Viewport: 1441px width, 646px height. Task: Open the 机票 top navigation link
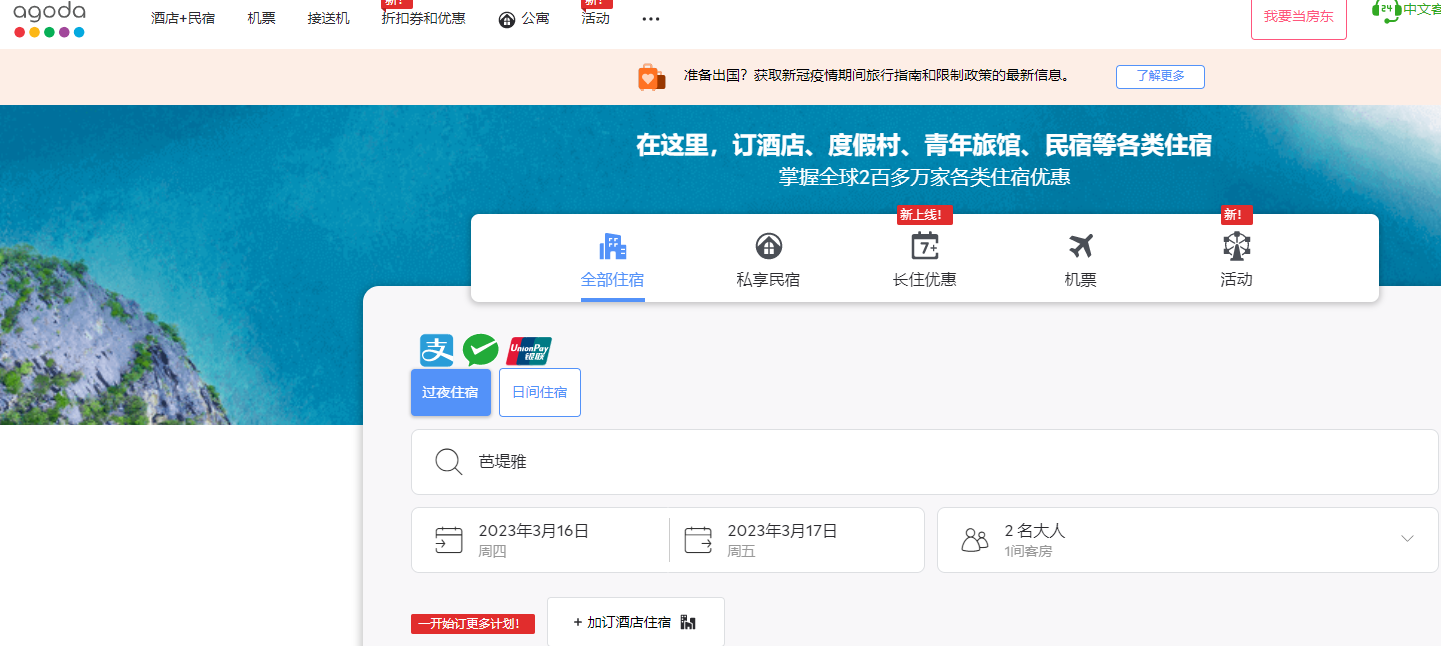(262, 18)
